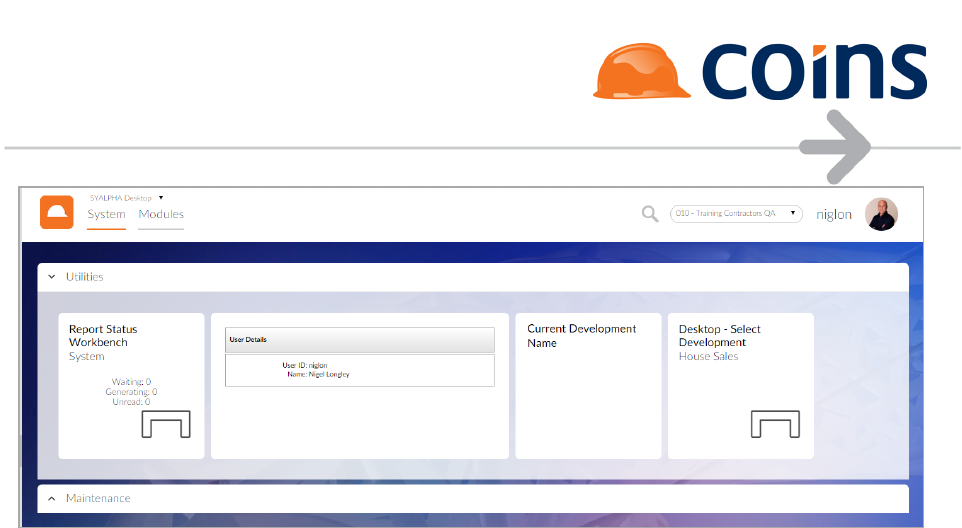Screen dimensions: 962x528
Task: Click the orange COINS hard hat home icon
Action: pos(56,212)
